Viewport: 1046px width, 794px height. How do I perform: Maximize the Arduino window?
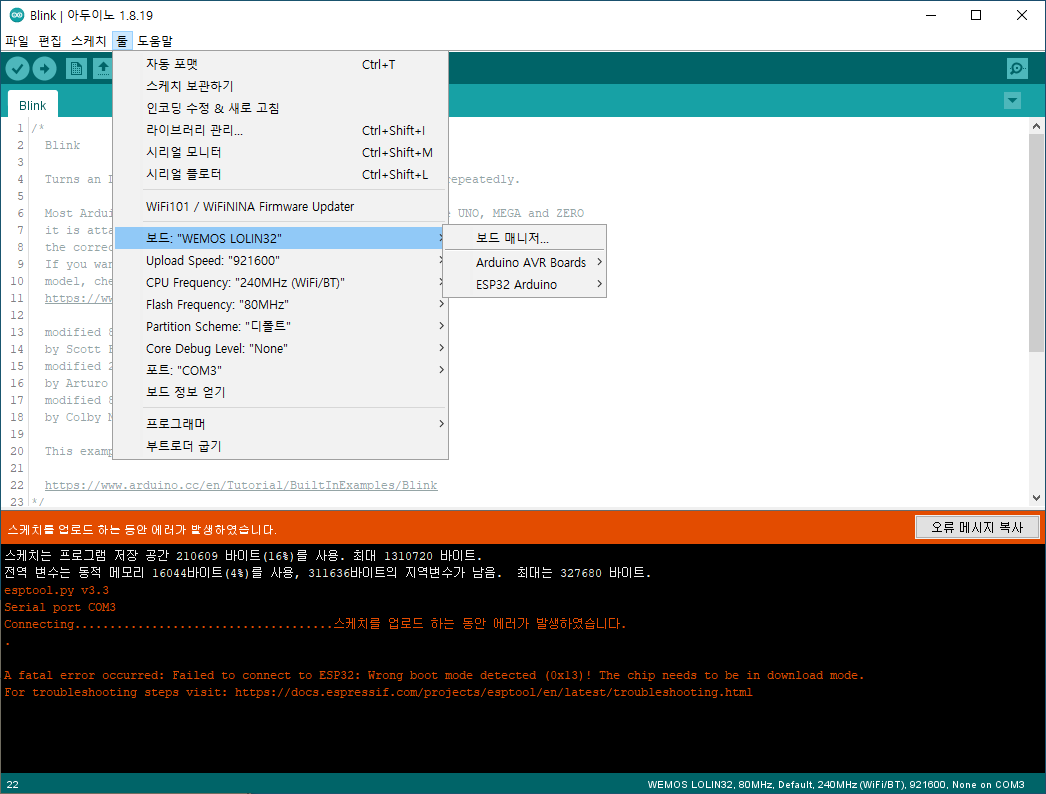pos(976,15)
